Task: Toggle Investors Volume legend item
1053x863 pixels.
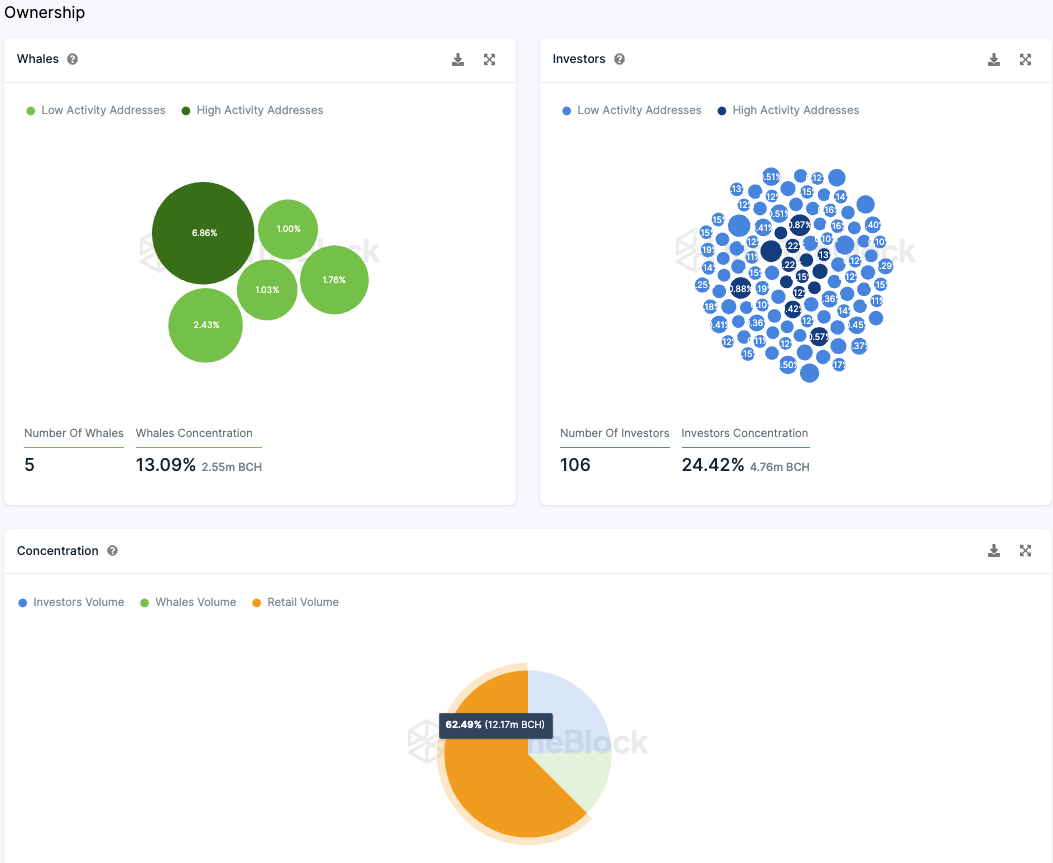Action: pyautogui.click(x=71, y=602)
